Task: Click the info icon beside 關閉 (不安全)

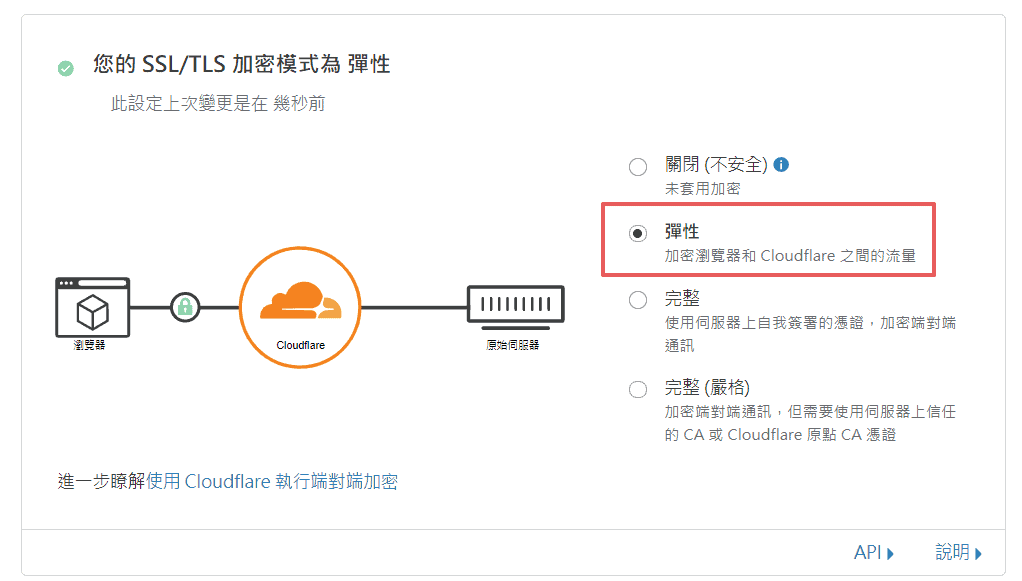Action: [781, 165]
